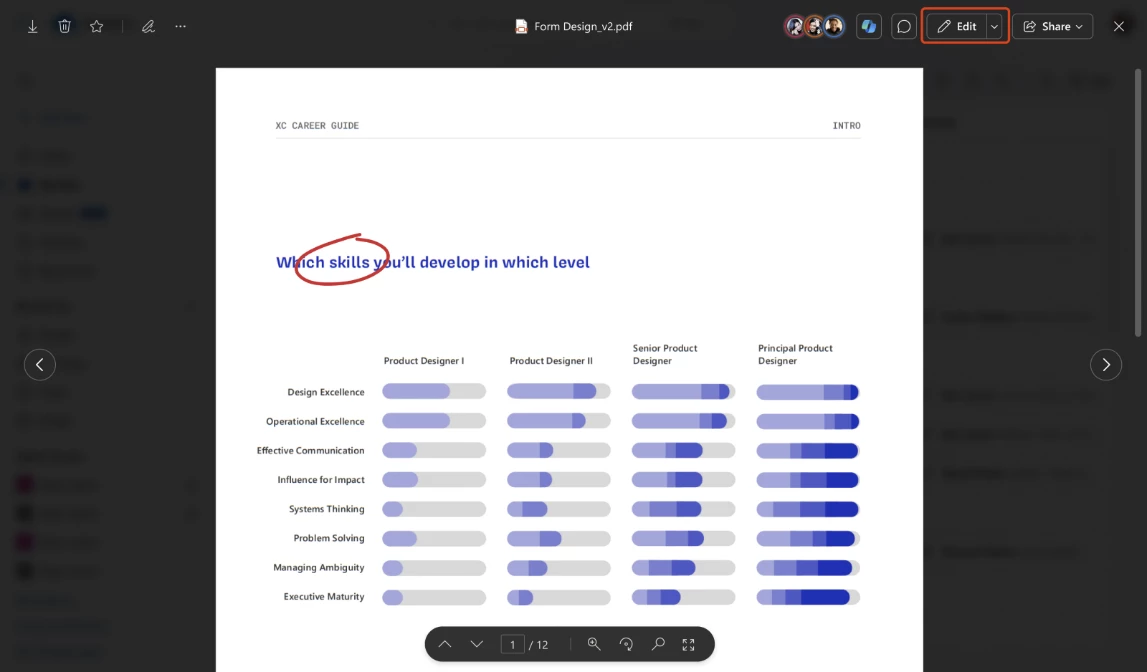Click the 'Senior Product Designer' column label
Screen dimensions: 1147x672
click(x=665, y=354)
